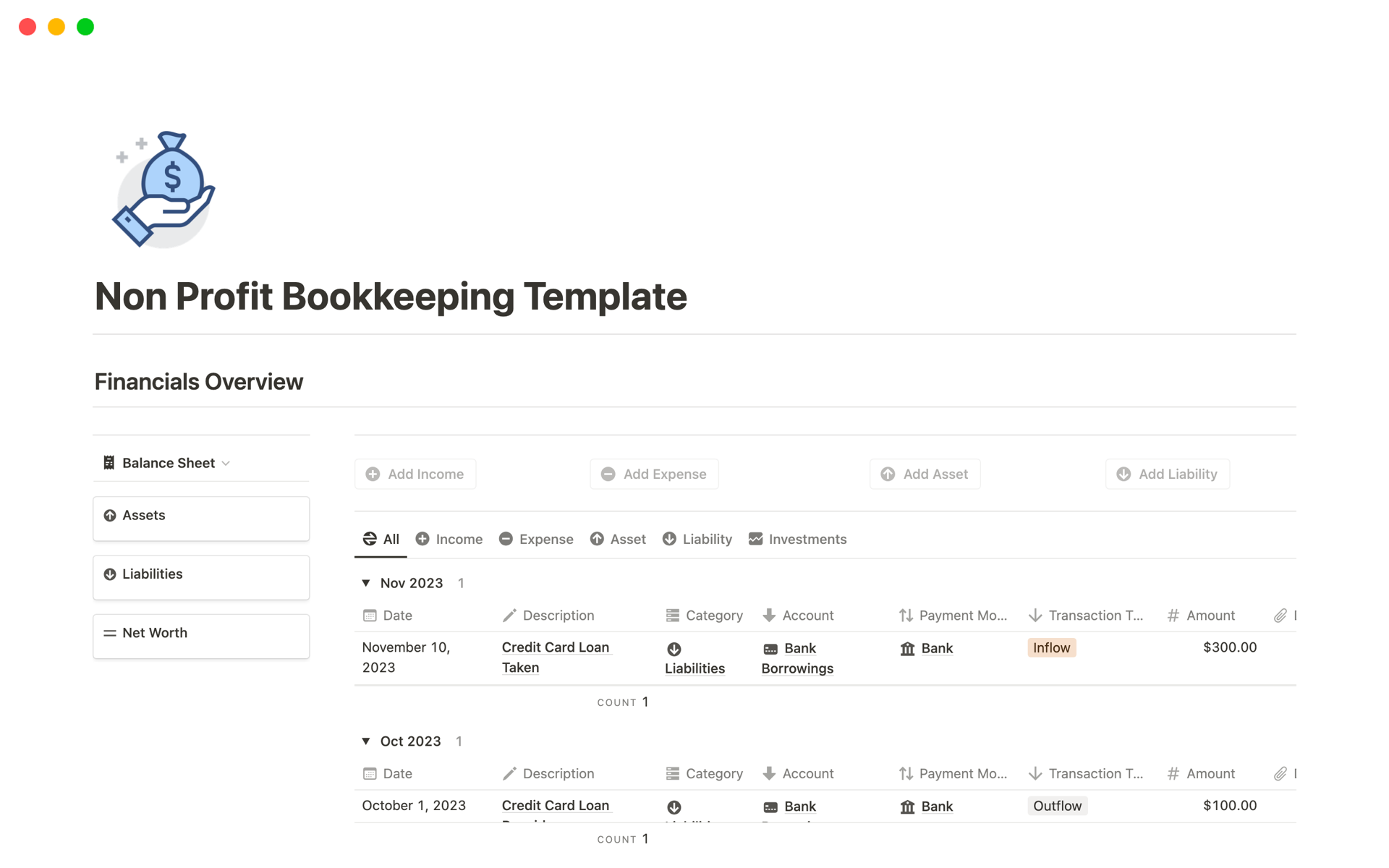Screen dimensions: 1389x868
Task: Select the Liability tab
Action: point(697,539)
